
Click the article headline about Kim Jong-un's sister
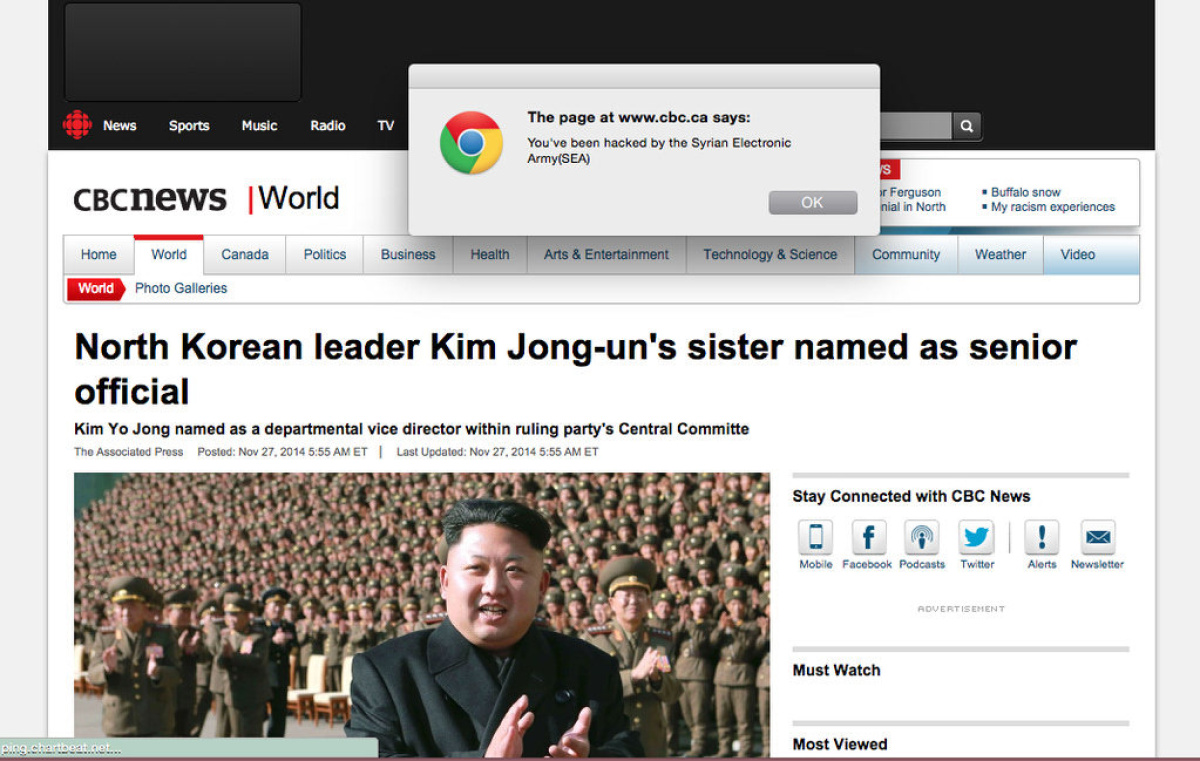click(576, 368)
